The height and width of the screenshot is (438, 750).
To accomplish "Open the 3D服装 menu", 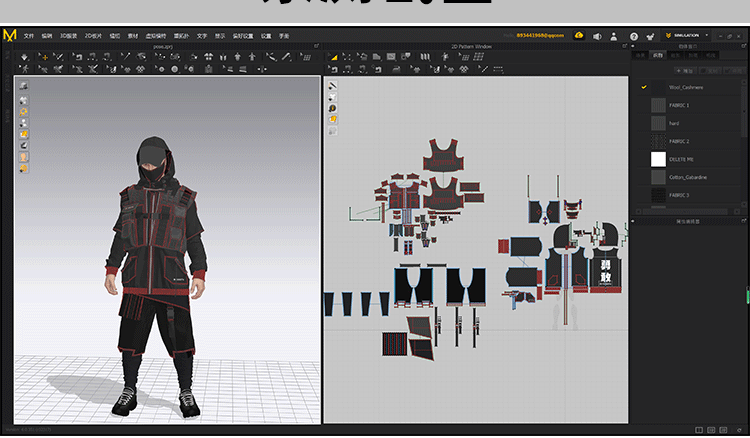I will [x=67, y=36].
